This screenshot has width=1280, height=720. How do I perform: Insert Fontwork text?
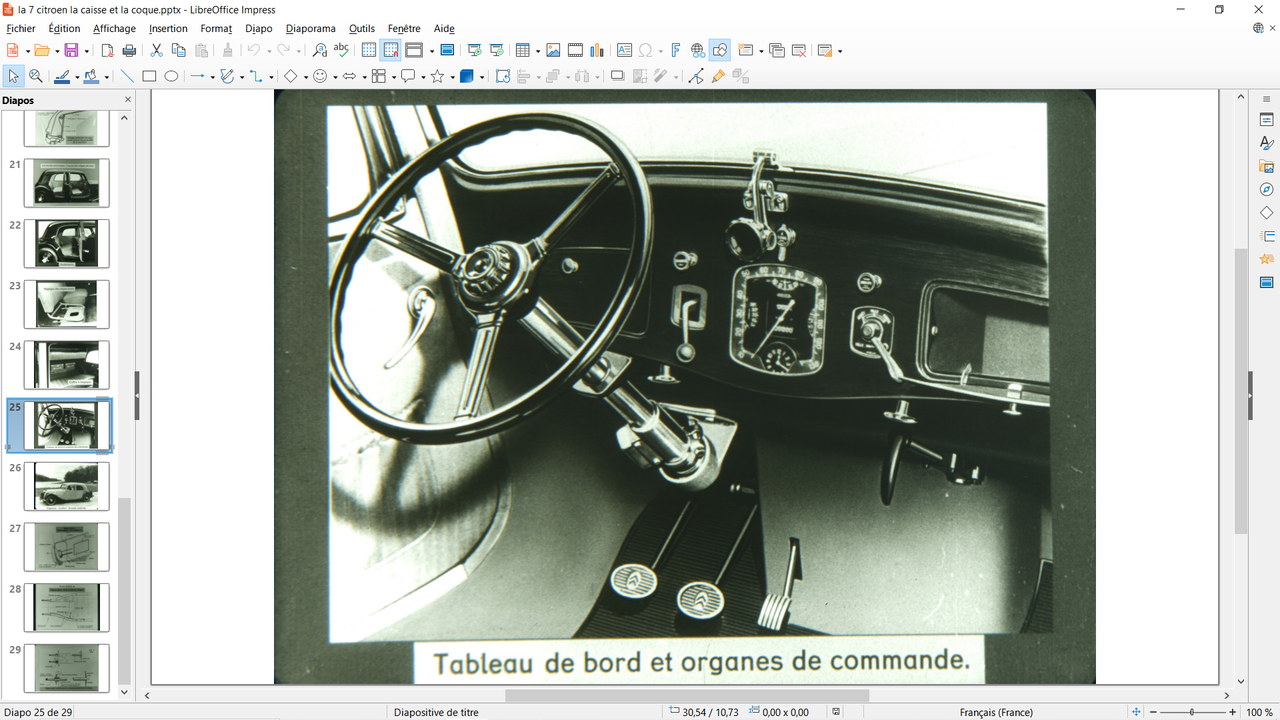click(x=675, y=50)
